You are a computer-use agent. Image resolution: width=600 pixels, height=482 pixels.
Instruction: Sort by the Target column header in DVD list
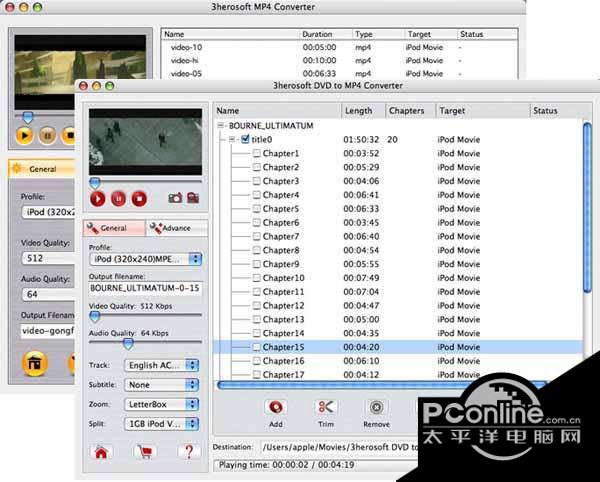(483, 111)
